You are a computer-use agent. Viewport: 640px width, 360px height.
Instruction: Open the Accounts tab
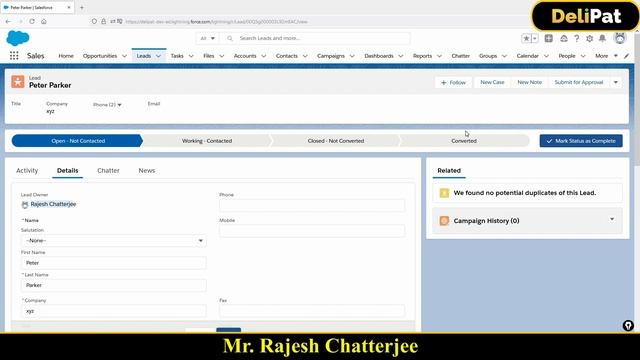pos(245,56)
